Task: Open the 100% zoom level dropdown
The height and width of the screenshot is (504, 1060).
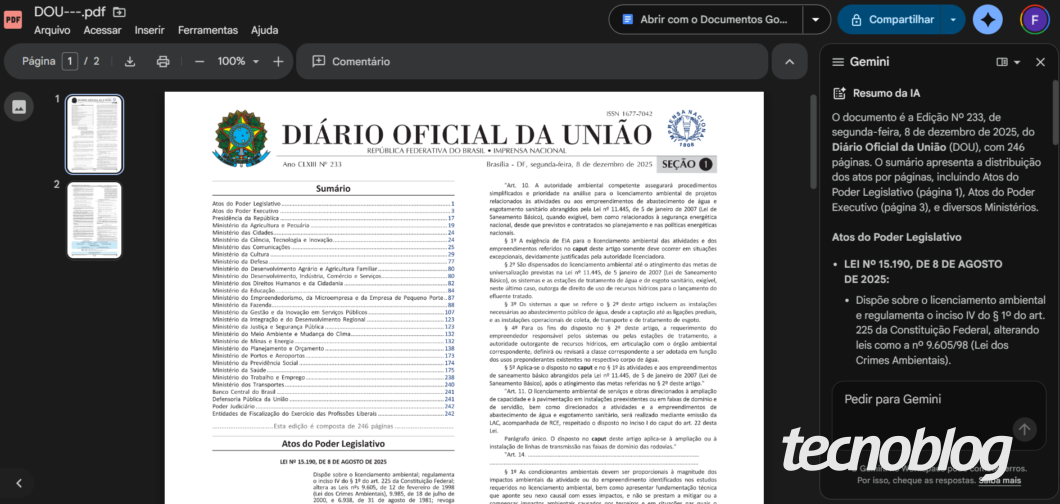Action: click(238, 61)
